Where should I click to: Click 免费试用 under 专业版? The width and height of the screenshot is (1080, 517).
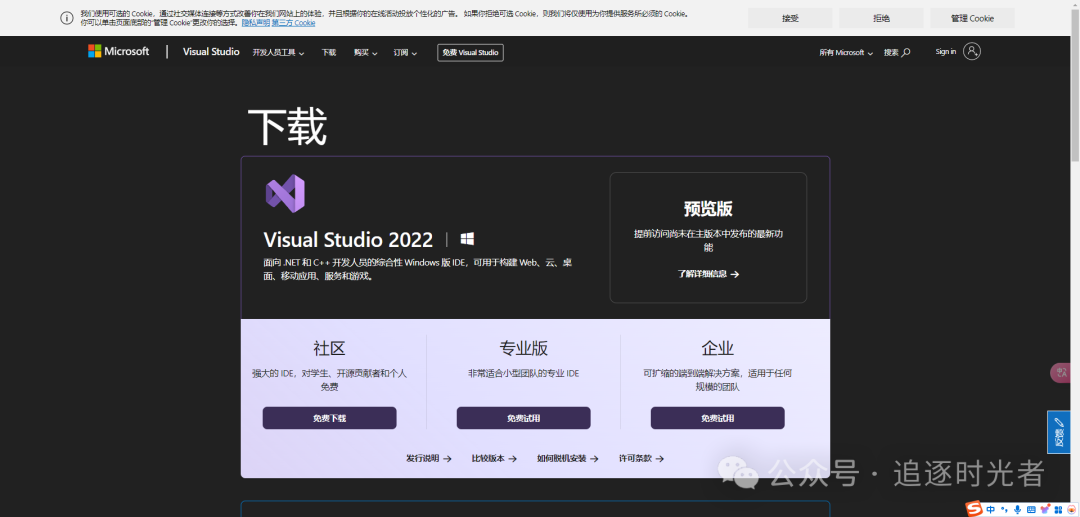[523, 418]
